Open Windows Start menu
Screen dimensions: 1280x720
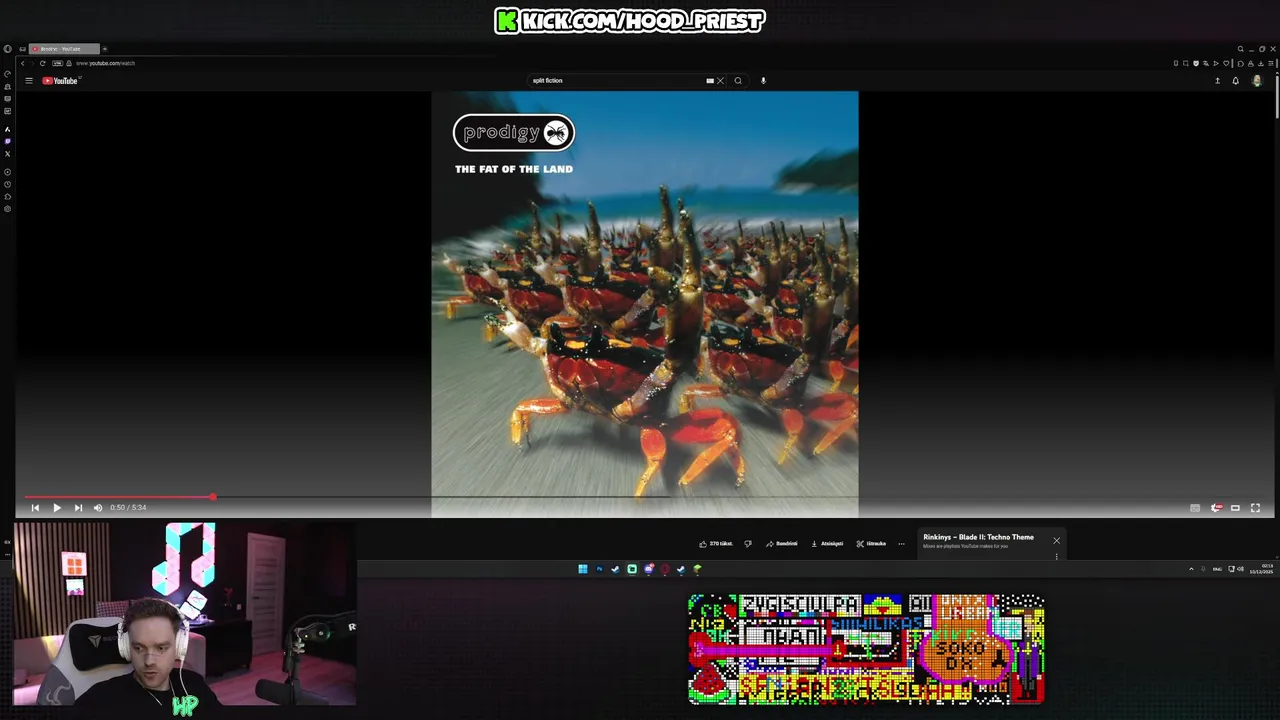pyautogui.click(x=583, y=569)
